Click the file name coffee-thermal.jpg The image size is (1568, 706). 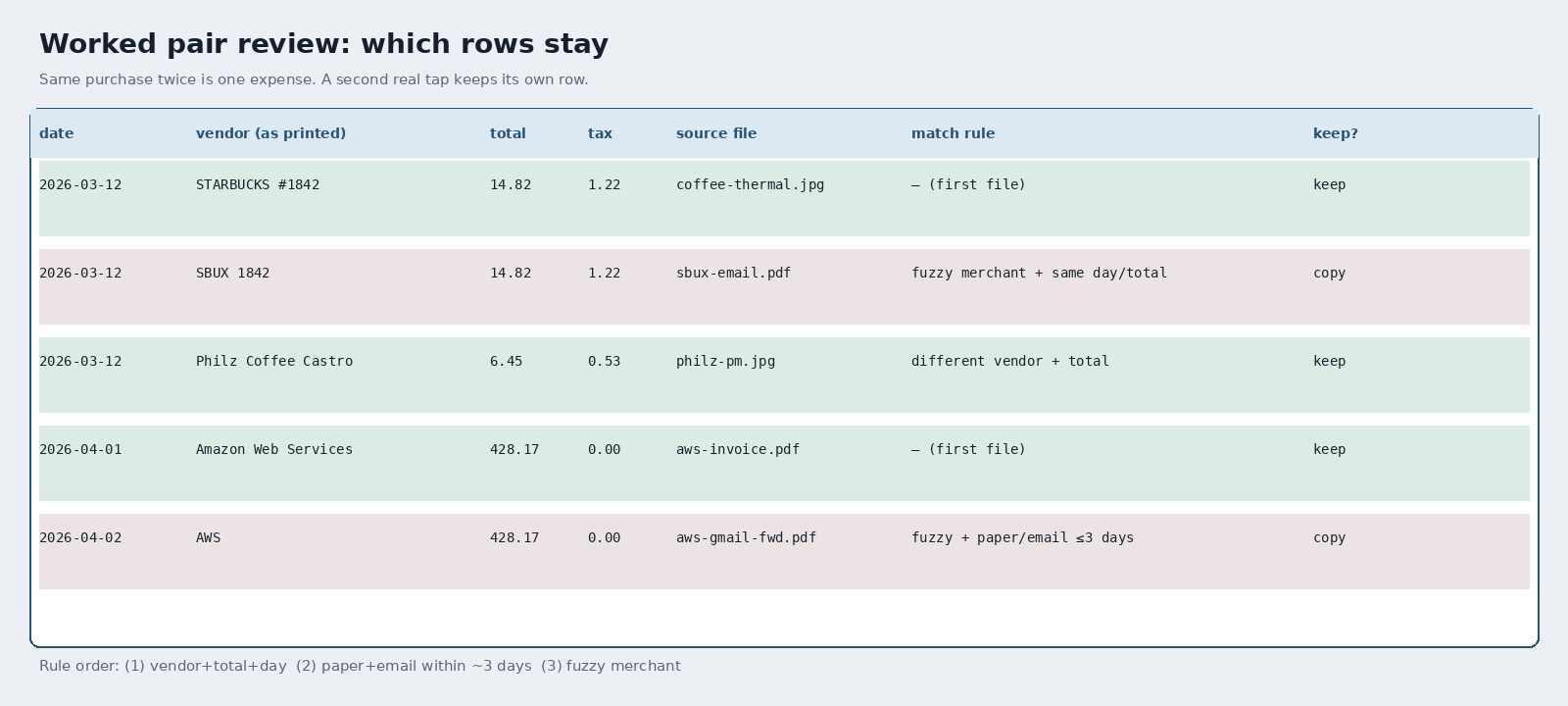click(750, 184)
